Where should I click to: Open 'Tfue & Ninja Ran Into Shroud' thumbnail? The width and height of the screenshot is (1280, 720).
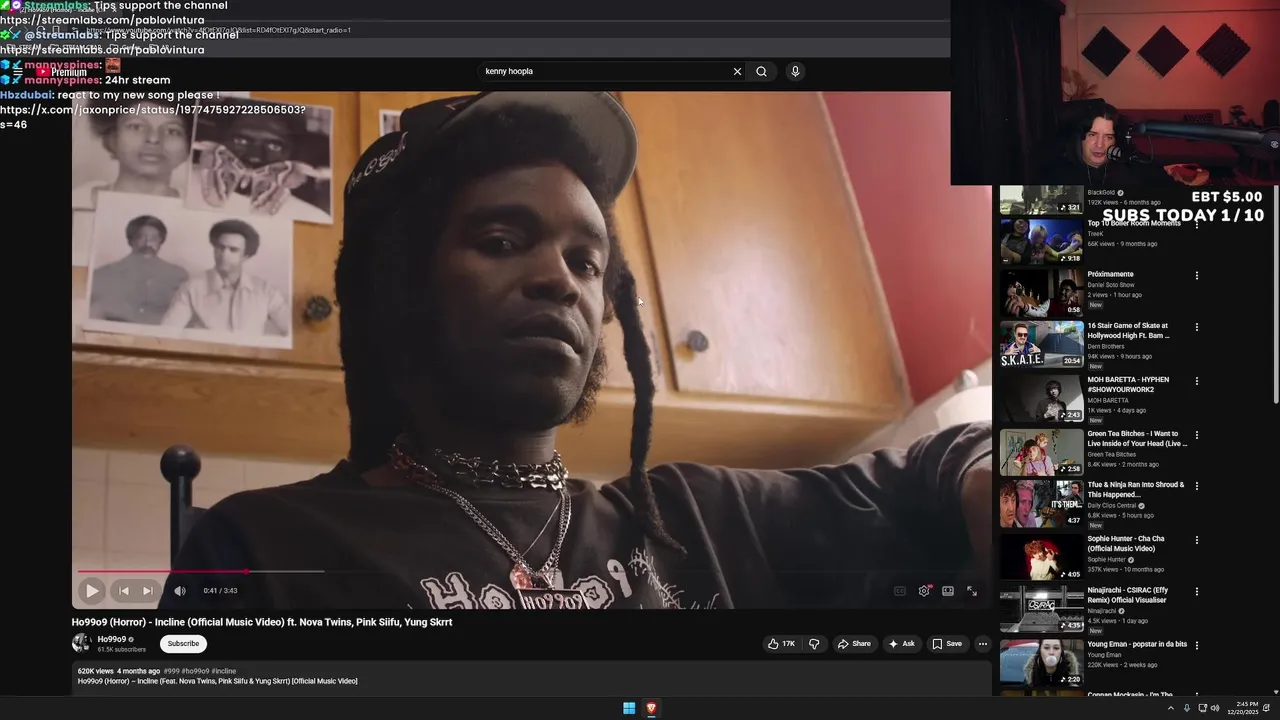[x=1041, y=503]
